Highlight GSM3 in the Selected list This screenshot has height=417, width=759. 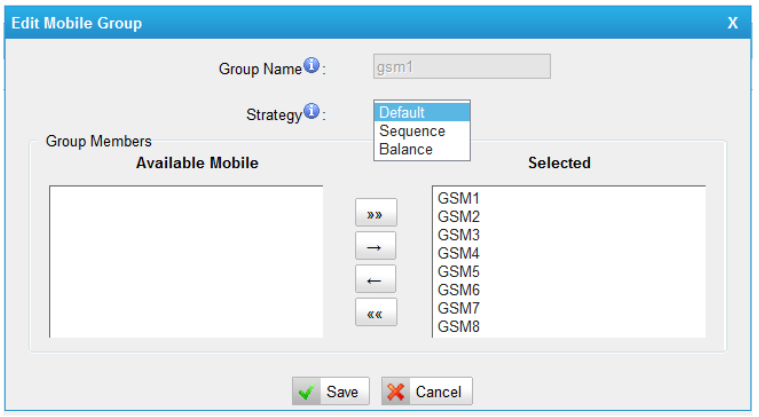(x=459, y=235)
